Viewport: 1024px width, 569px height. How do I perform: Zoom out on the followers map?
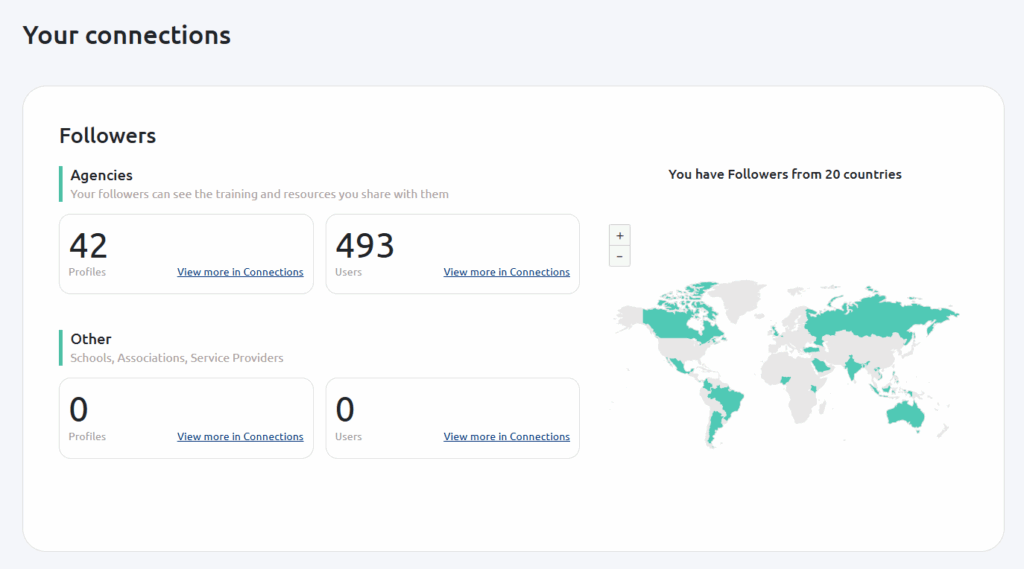619,256
